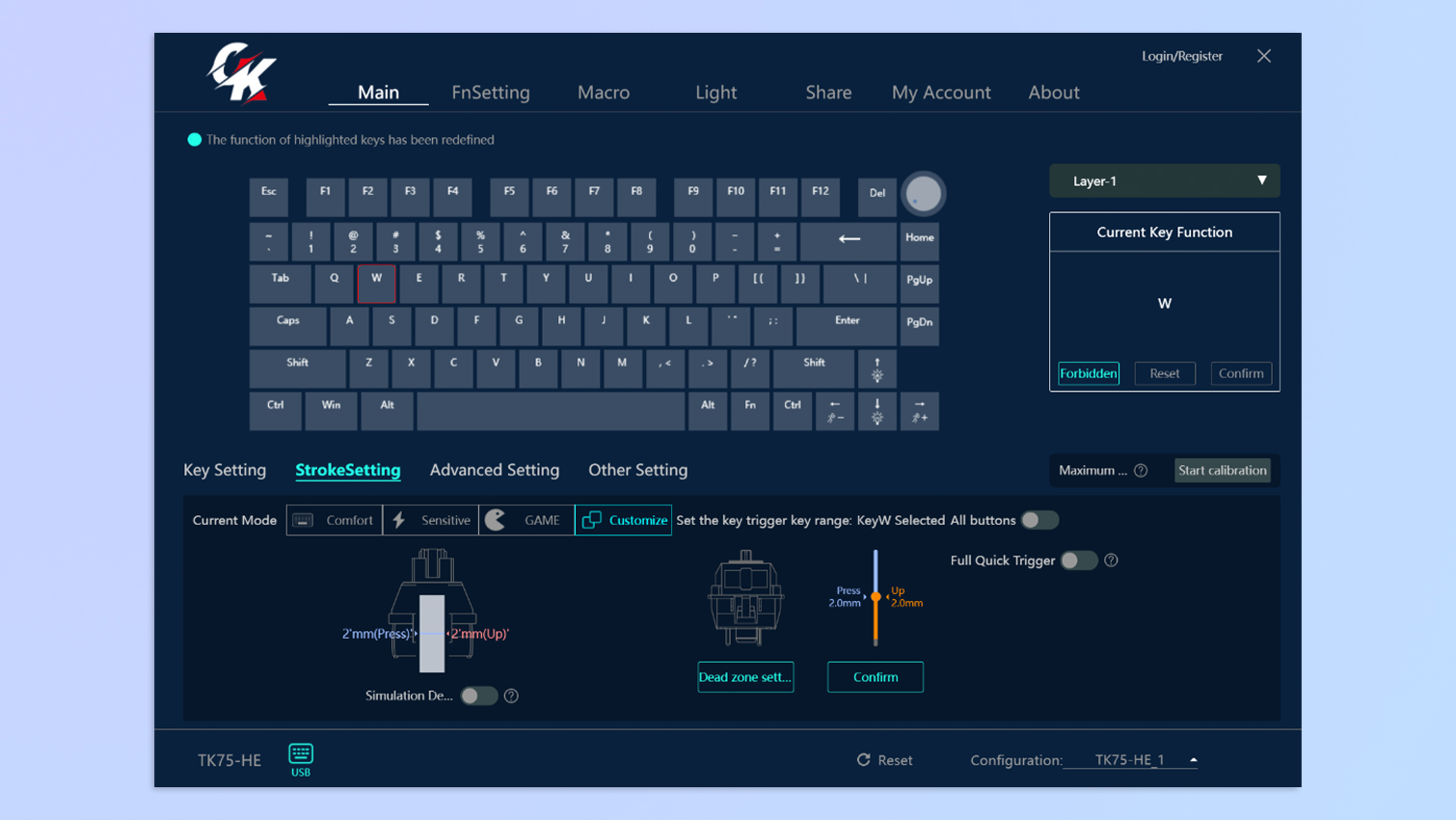Select the Sensitive mode lightning icon
The image size is (1456, 820).
pos(399,520)
